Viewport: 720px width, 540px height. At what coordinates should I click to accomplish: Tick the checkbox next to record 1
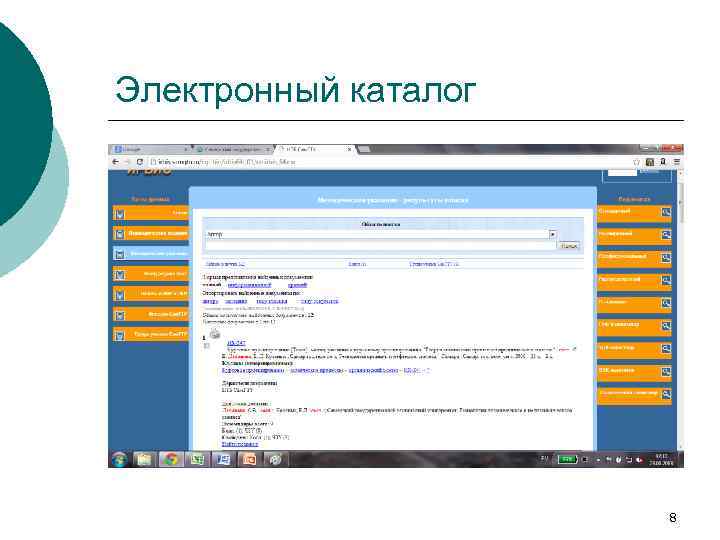coord(207,346)
